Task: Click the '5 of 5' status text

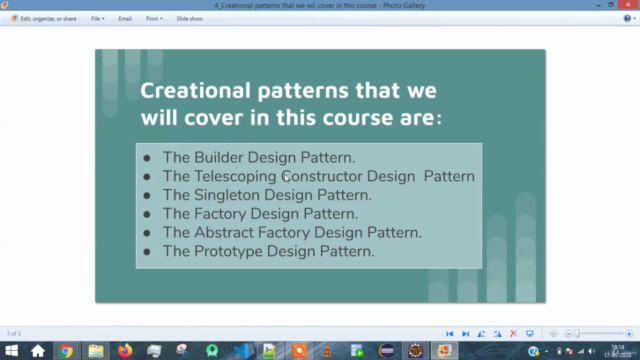Action: pyautogui.click(x=14, y=334)
